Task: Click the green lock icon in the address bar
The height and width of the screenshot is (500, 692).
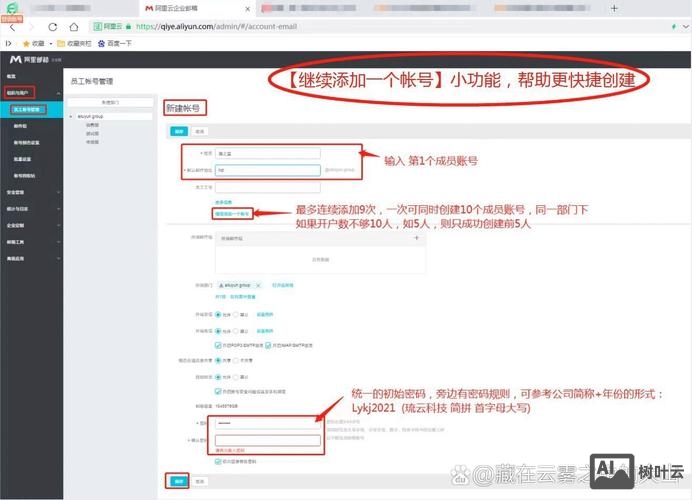Action: [128, 26]
